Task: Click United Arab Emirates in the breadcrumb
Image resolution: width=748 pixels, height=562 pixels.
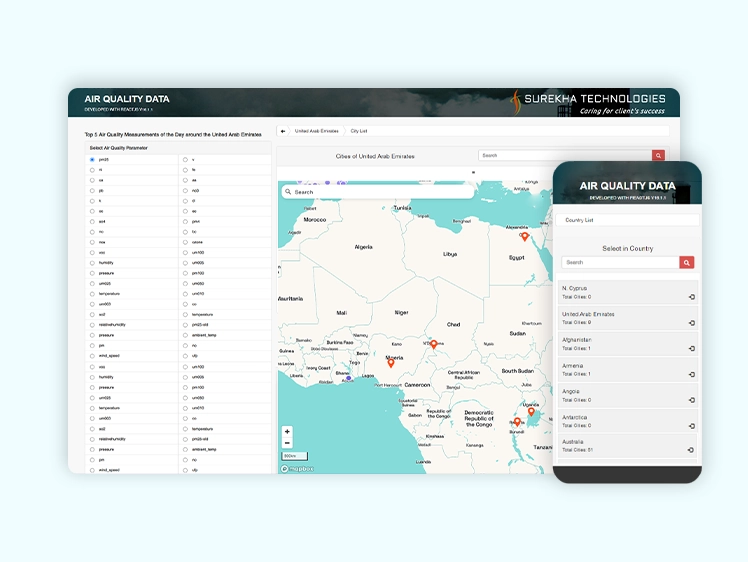Action: pos(316,131)
